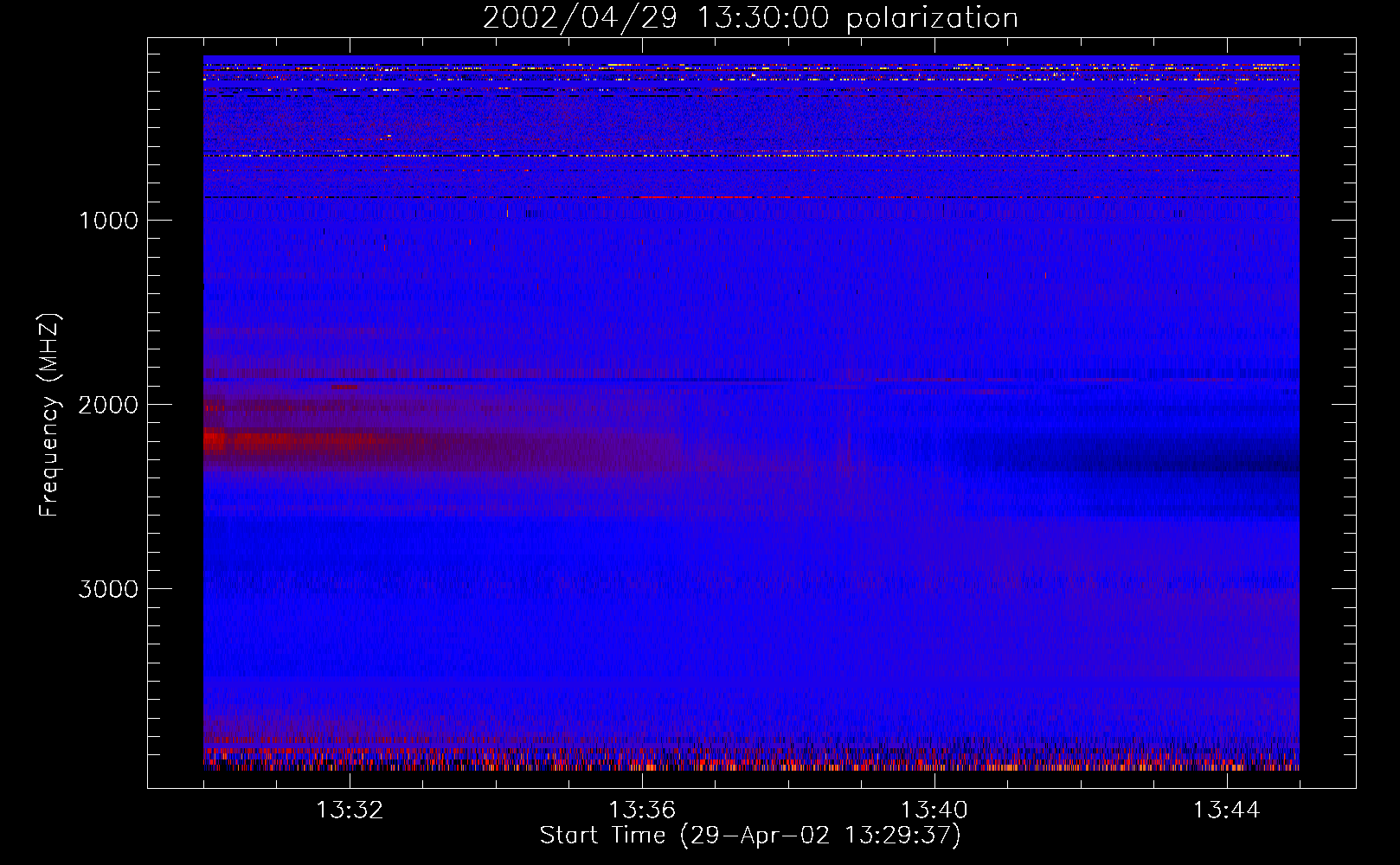Click the 13:32 time tick label
This screenshot has width=1400, height=865.
click(350, 811)
